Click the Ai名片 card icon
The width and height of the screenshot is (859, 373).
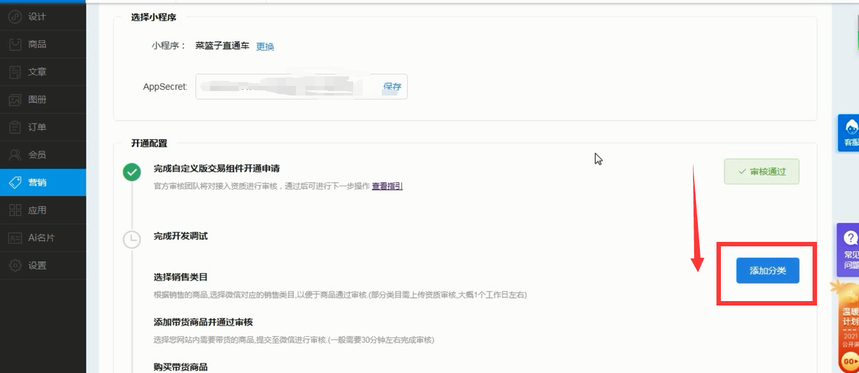pos(15,238)
